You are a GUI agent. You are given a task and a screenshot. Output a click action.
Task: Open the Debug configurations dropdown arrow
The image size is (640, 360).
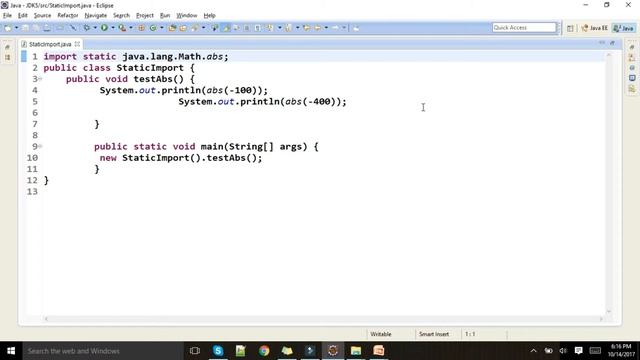click(95, 28)
